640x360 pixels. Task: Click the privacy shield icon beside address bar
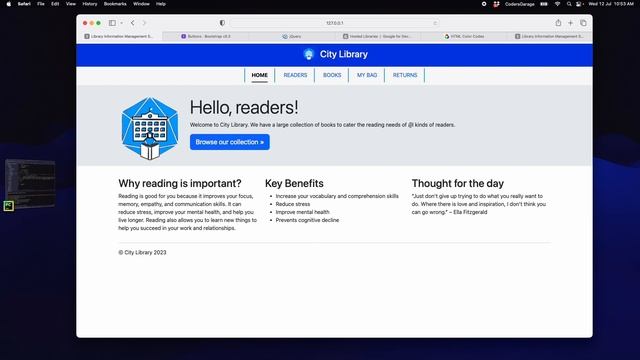(222, 23)
